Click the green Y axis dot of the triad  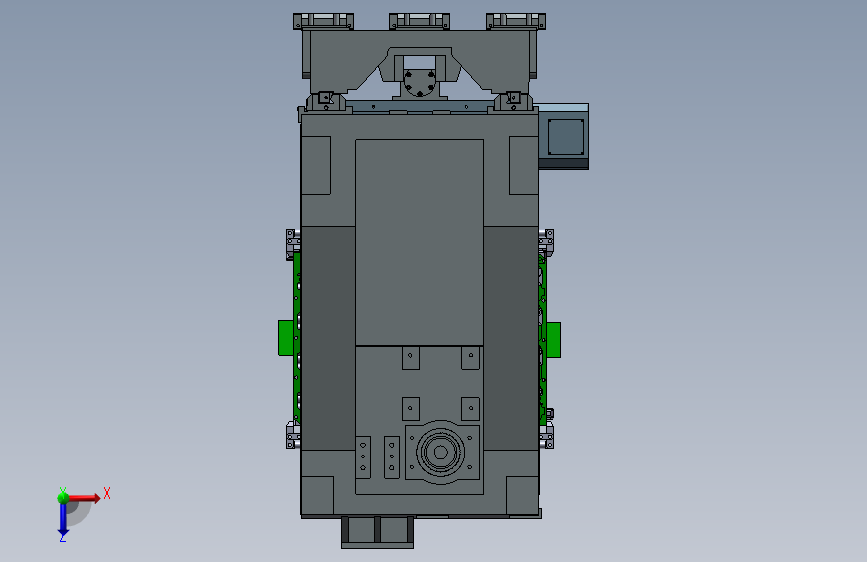(x=63, y=497)
